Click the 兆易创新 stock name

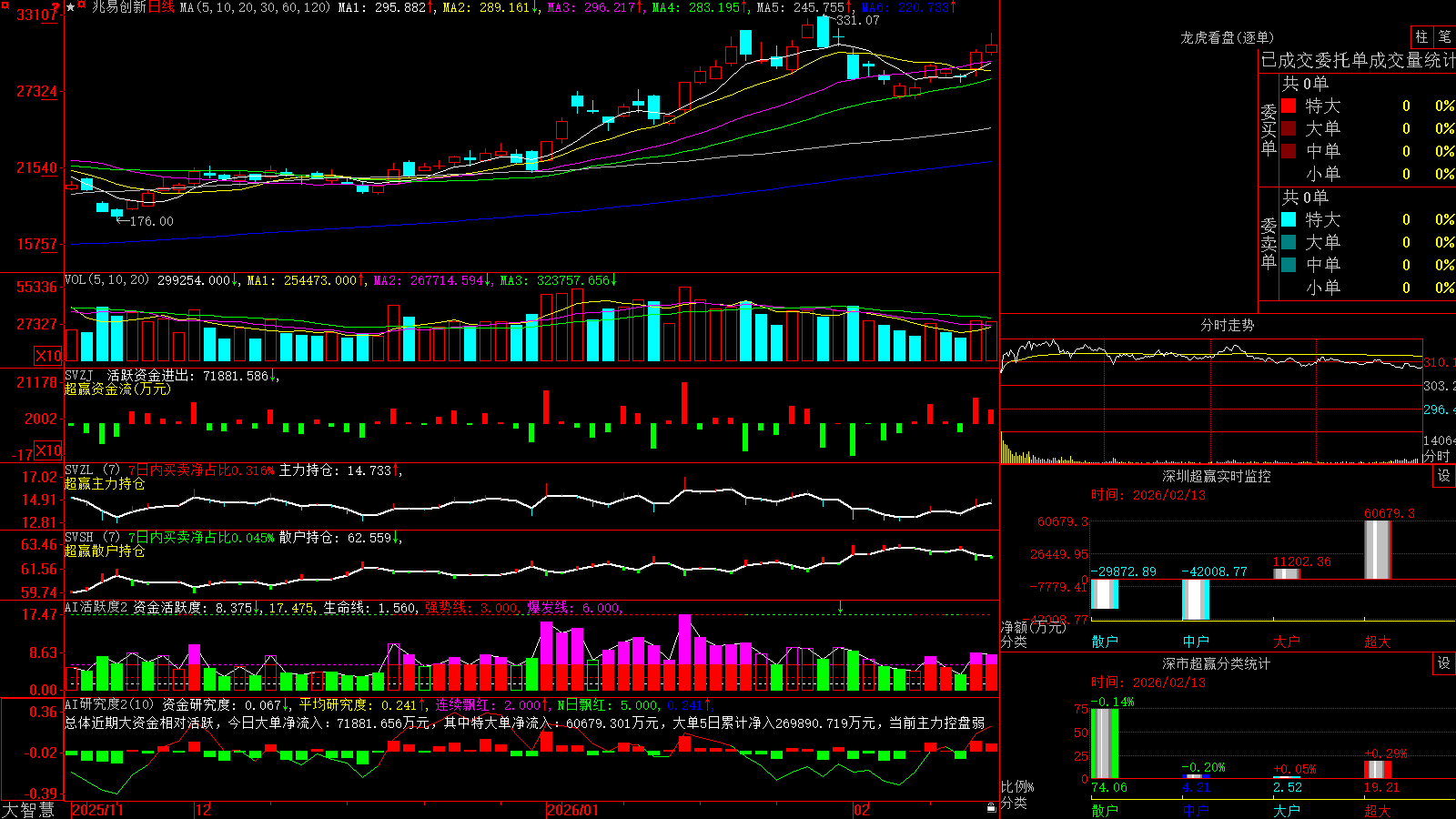coord(119,7)
